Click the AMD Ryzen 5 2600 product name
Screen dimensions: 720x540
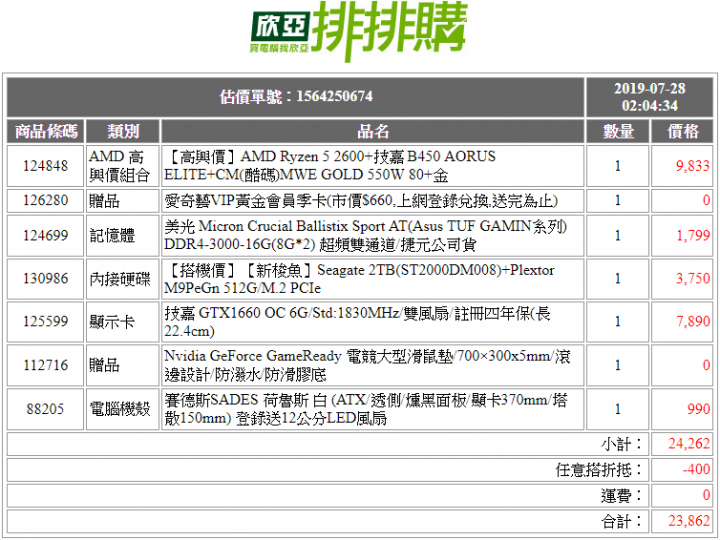click(x=330, y=166)
